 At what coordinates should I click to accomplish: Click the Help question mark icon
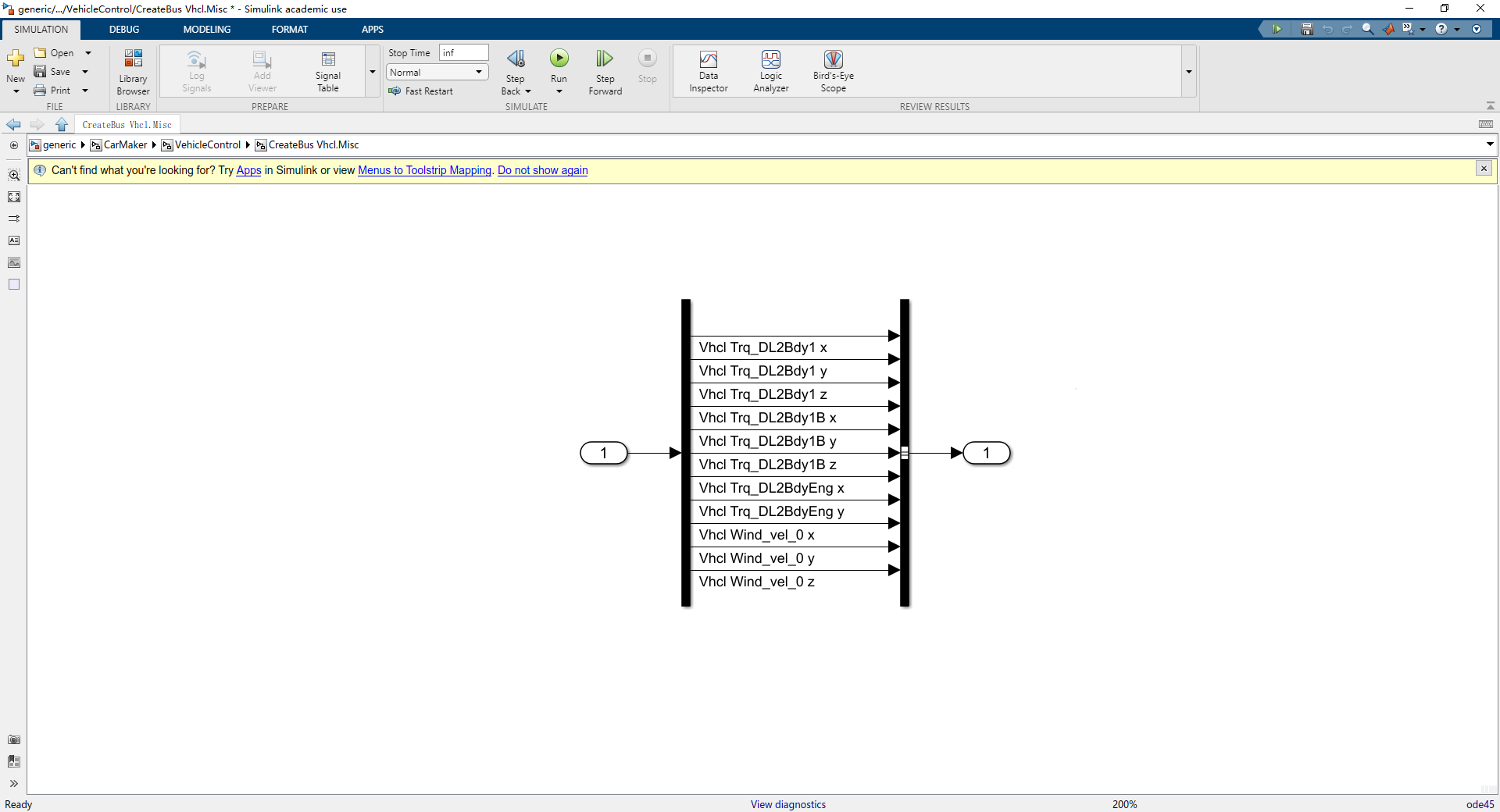(x=1441, y=29)
